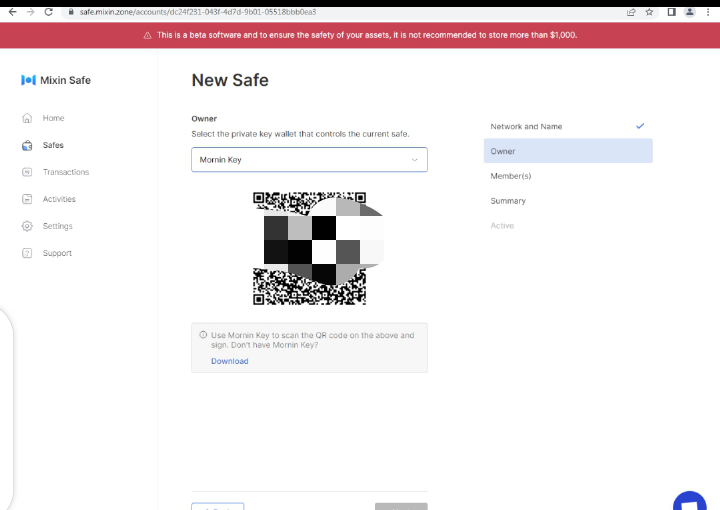
Task: Click the New Safe page heading
Action: point(230,80)
